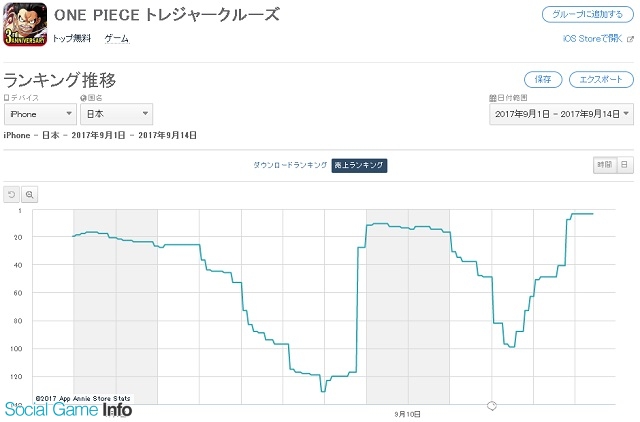Screen dimensions: 640x422
Task: Click external link icon beside iOS Store
Action: coord(630,39)
